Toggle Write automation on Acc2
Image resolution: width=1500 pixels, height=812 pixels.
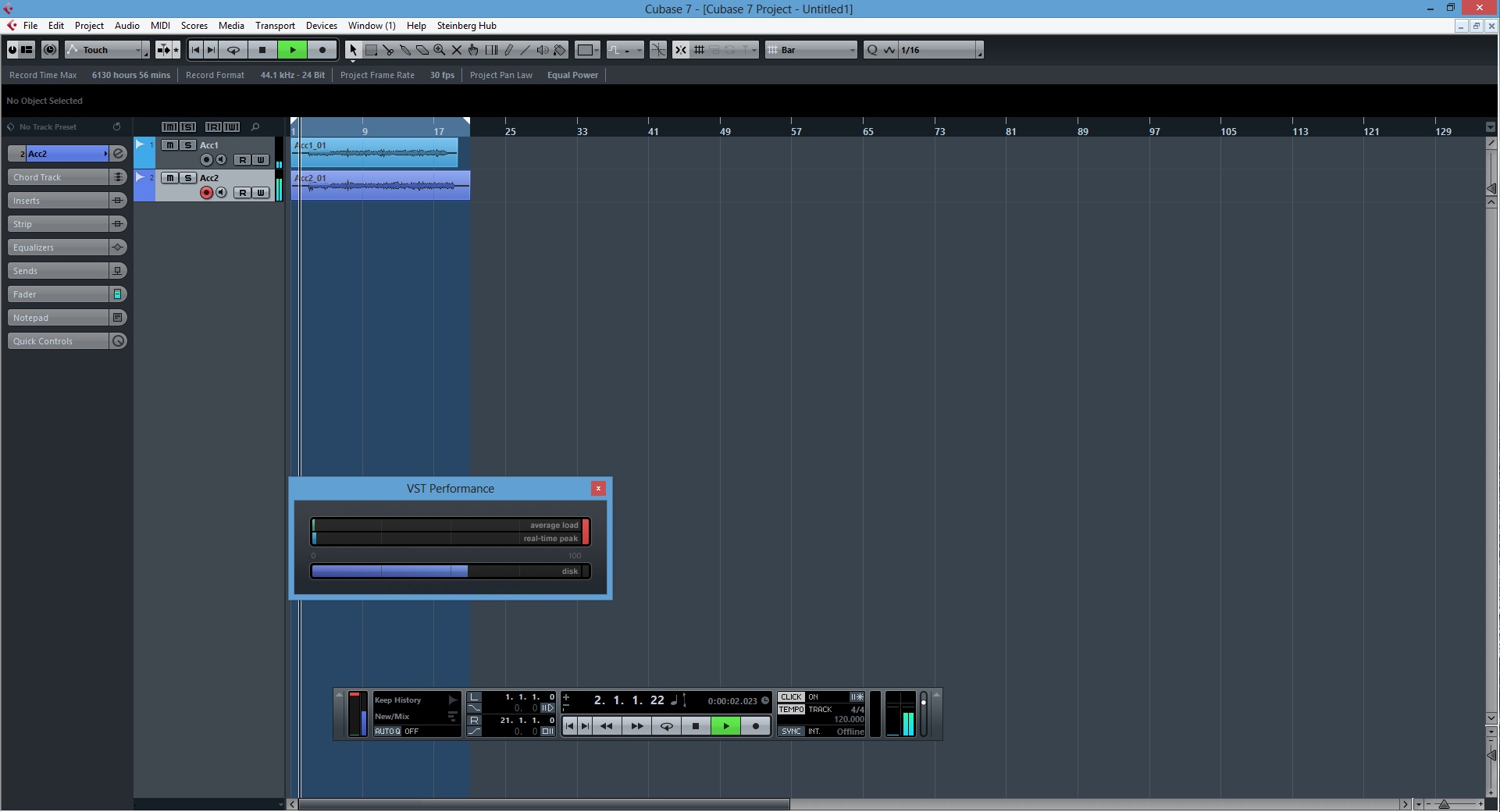pyautogui.click(x=261, y=193)
